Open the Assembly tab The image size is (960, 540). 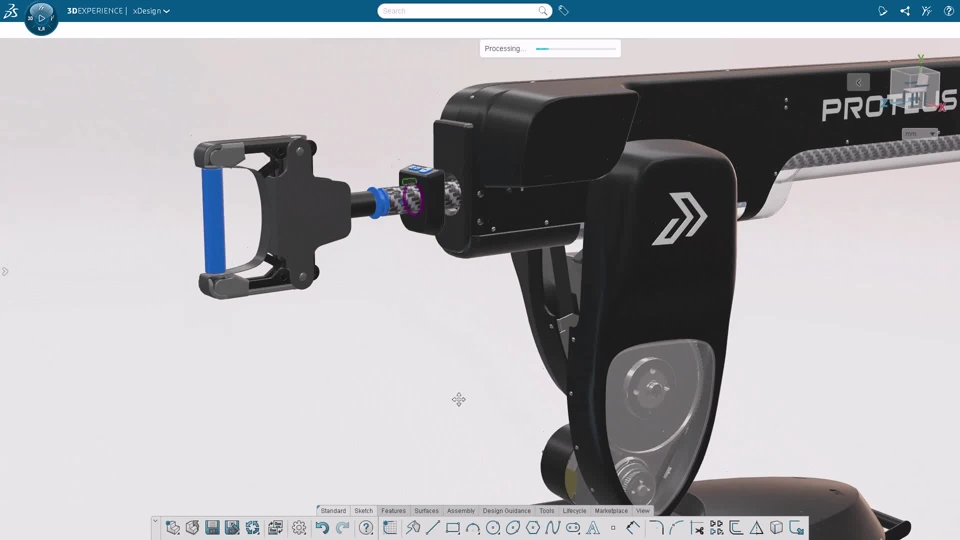point(460,511)
